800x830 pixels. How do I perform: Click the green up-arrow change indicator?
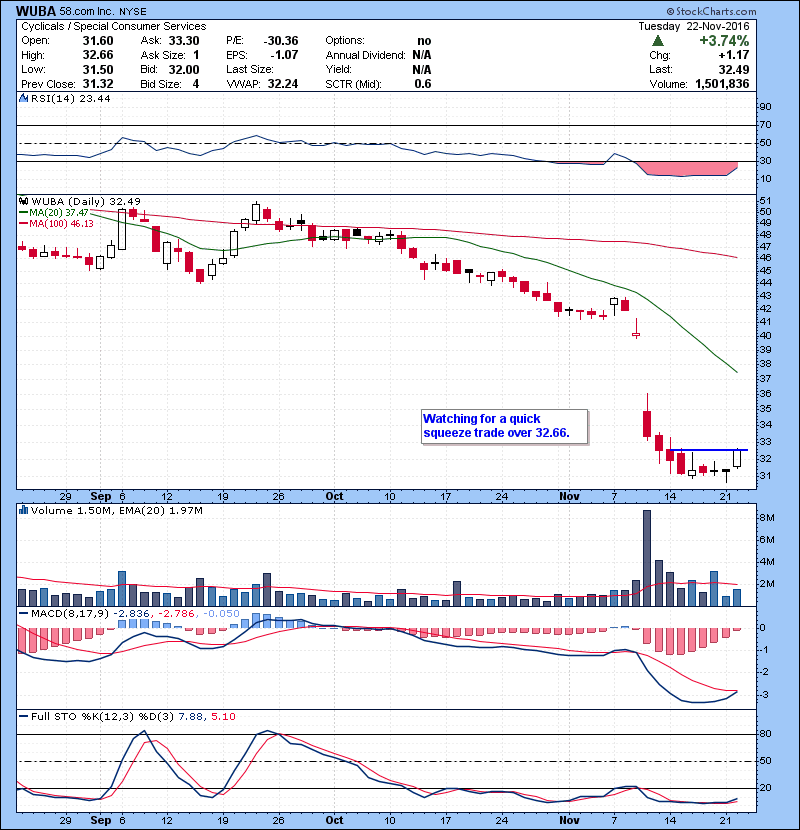click(655, 41)
